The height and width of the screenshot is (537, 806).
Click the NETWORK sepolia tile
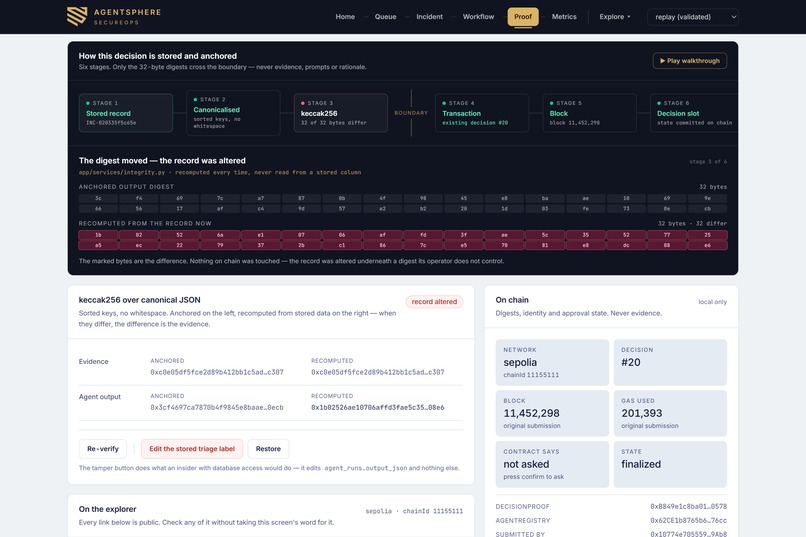pyautogui.click(x=552, y=362)
